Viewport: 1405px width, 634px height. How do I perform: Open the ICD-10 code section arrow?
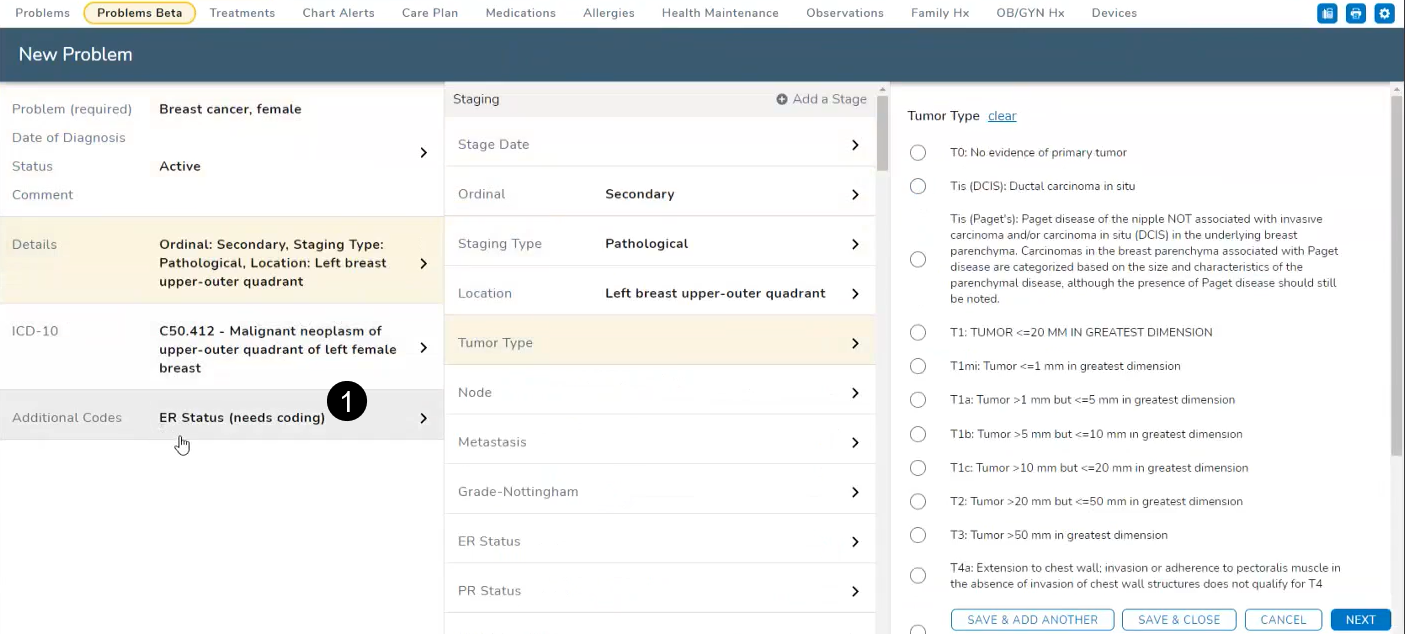[423, 348]
